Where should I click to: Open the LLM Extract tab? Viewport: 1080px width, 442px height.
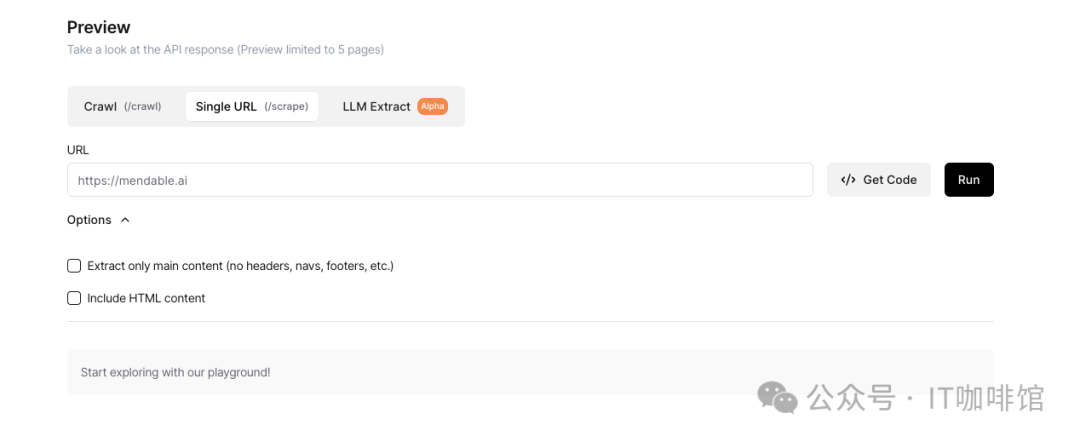coord(377,107)
